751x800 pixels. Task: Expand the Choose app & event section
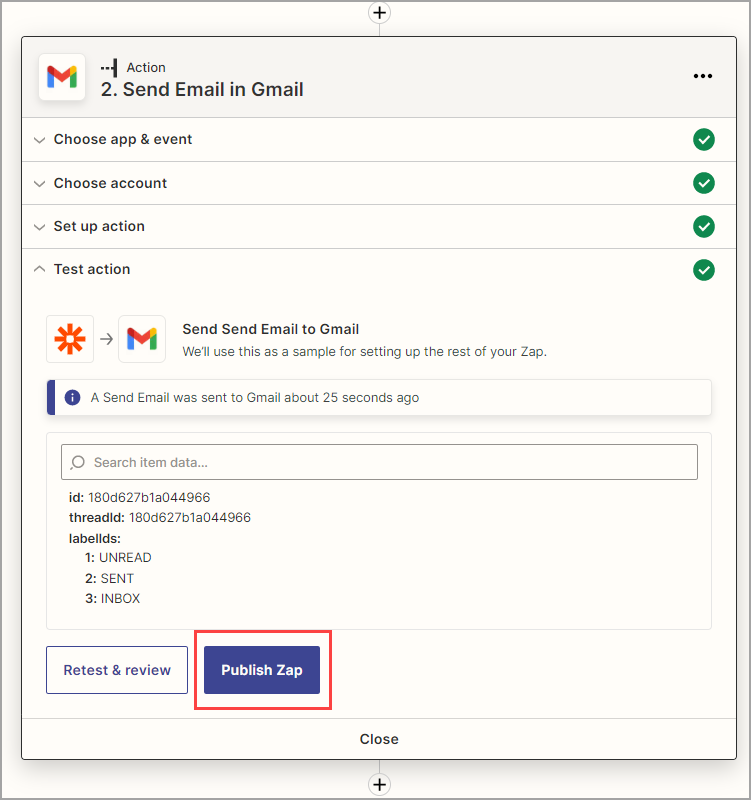379,139
